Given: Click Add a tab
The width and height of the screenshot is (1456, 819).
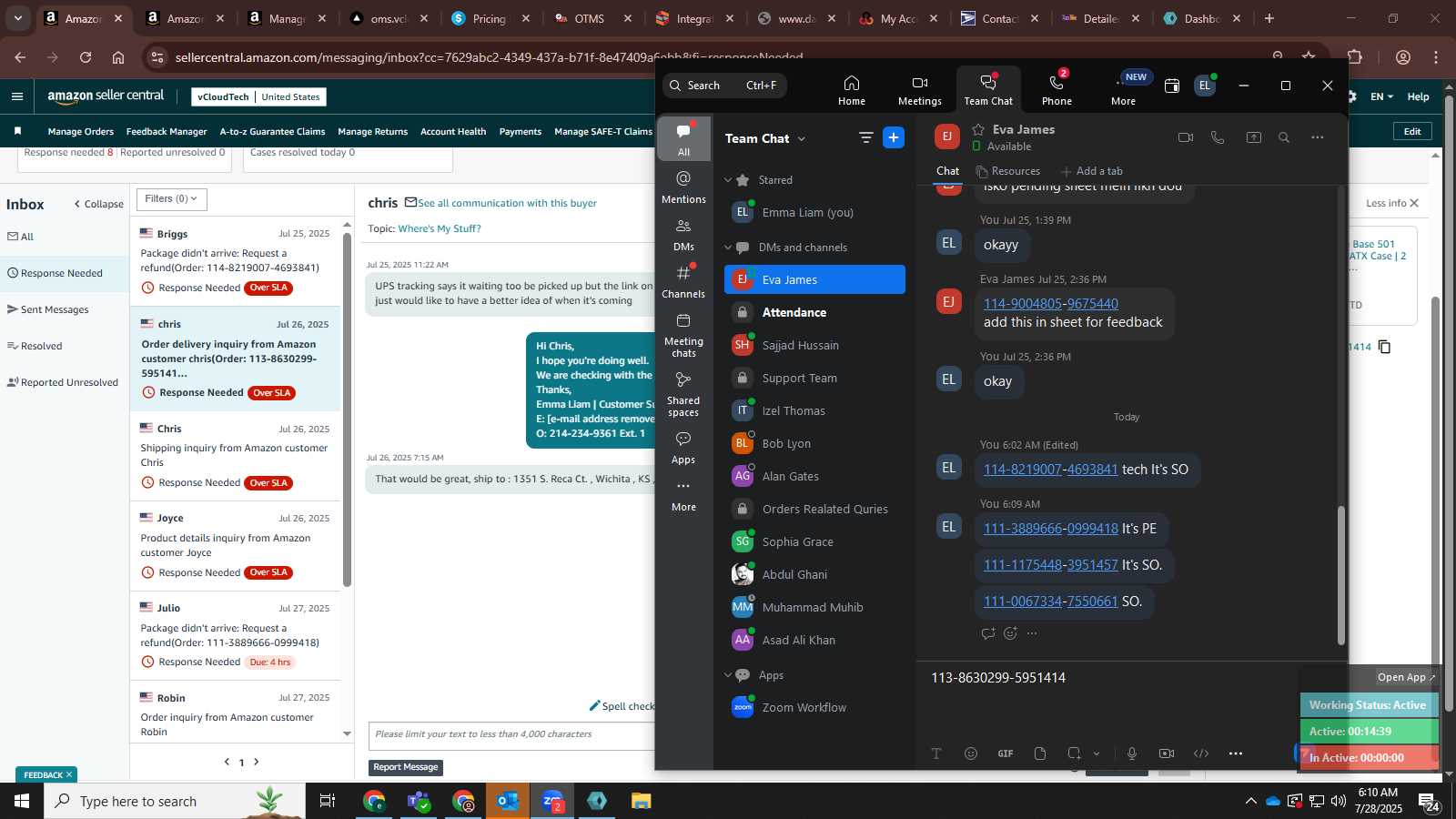Looking at the screenshot, I should coord(1092,171).
